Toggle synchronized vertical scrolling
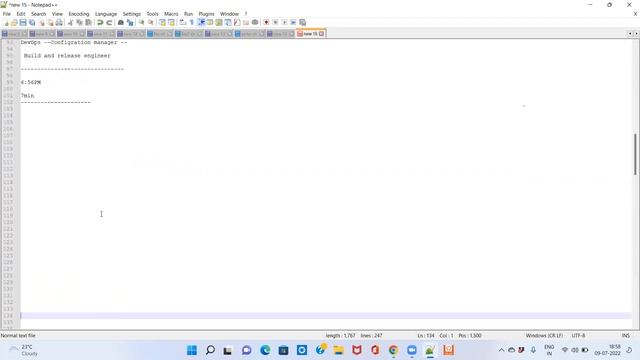 [162, 22]
